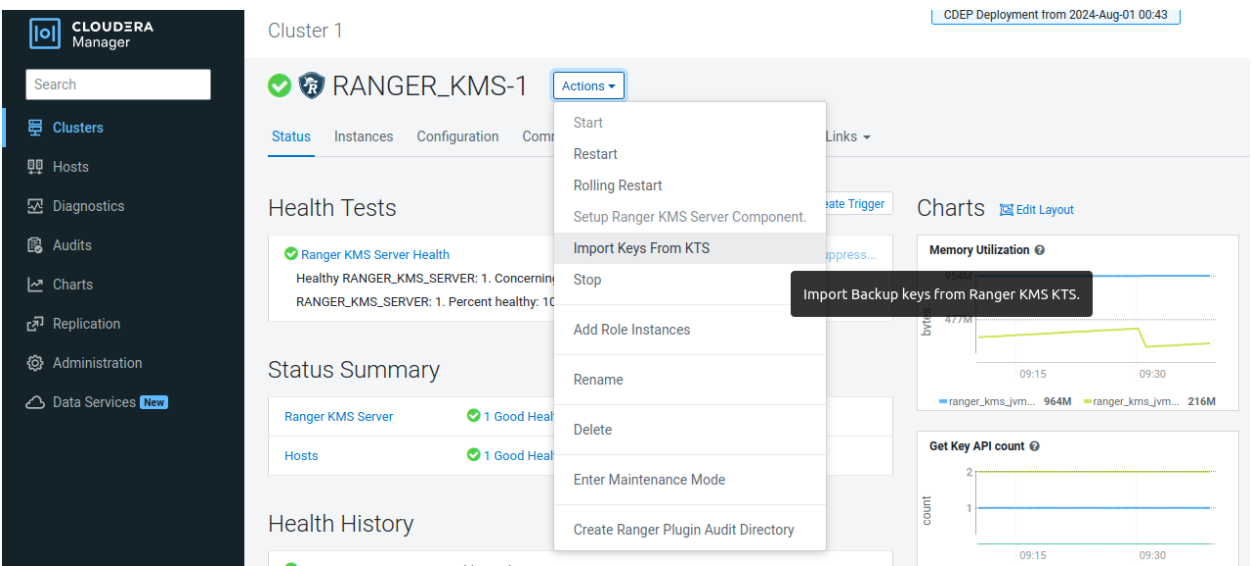Switch to the Instances tab
The height and width of the screenshot is (566, 1252).
click(x=363, y=137)
